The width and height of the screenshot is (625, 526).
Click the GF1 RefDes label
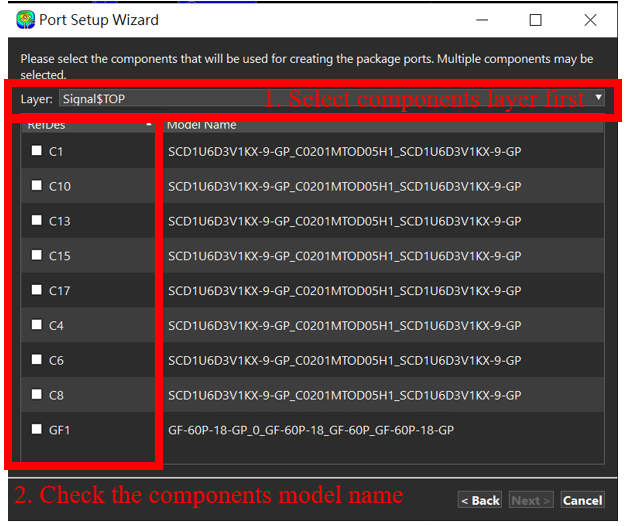[x=59, y=430]
